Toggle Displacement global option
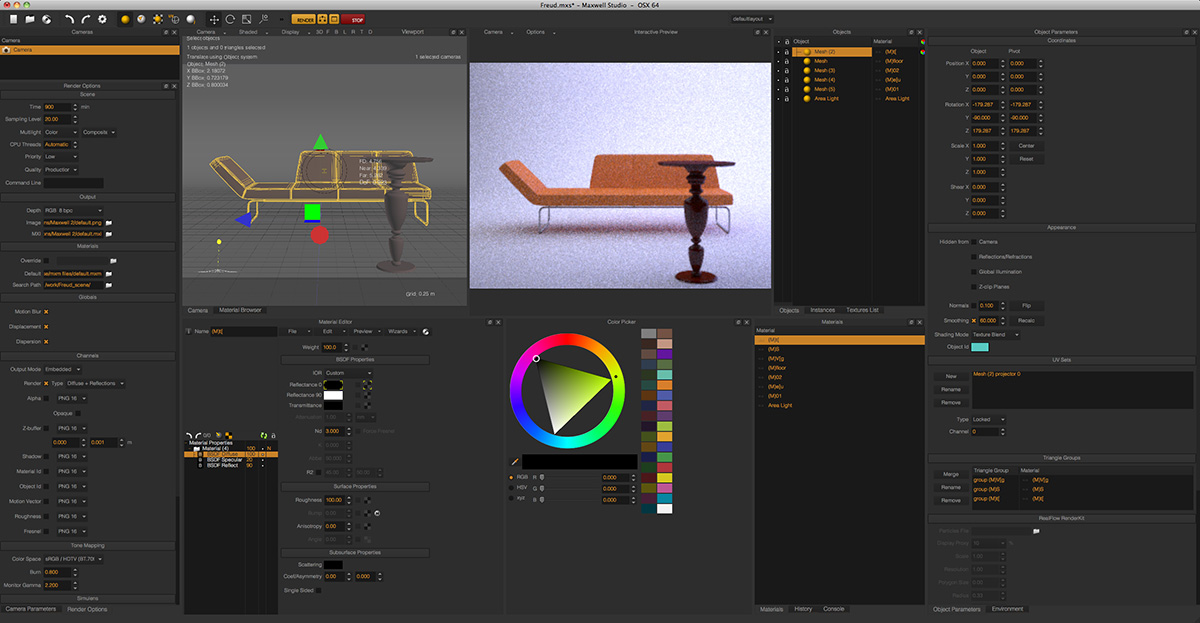This screenshot has height=623, width=1200. (46, 326)
